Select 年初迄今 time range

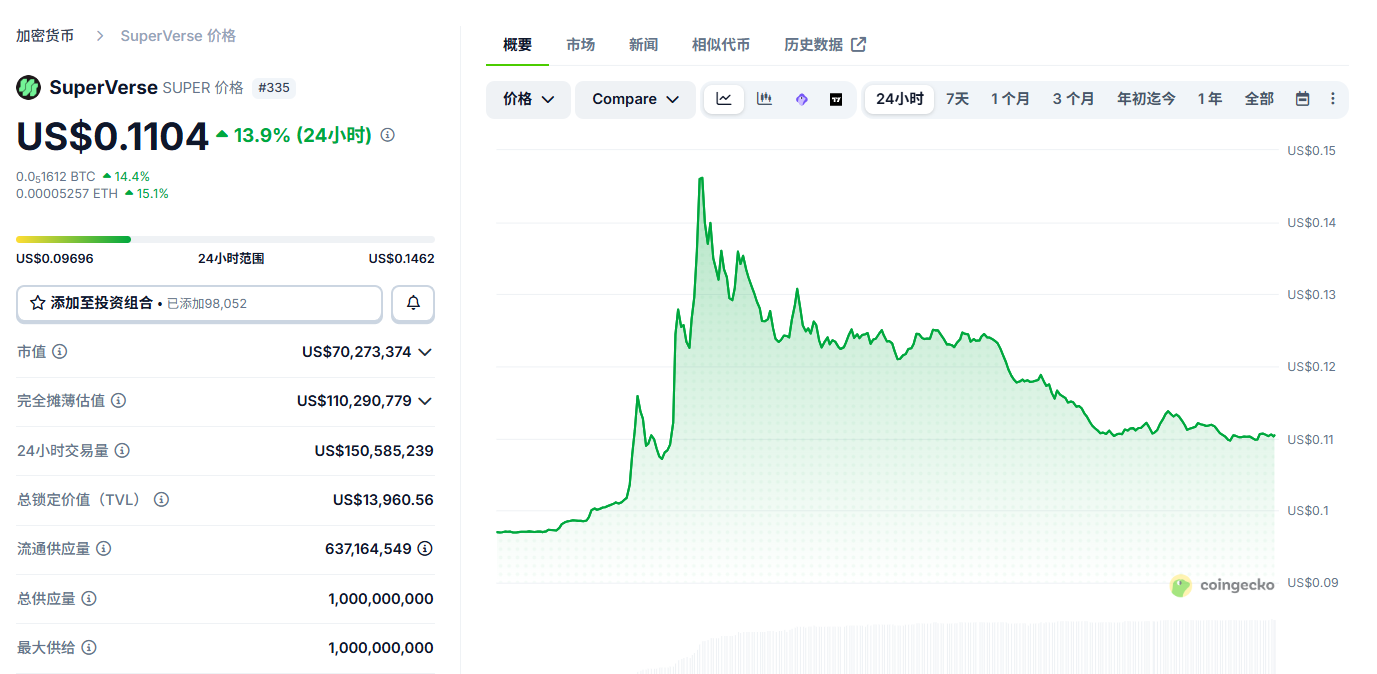(x=1146, y=99)
